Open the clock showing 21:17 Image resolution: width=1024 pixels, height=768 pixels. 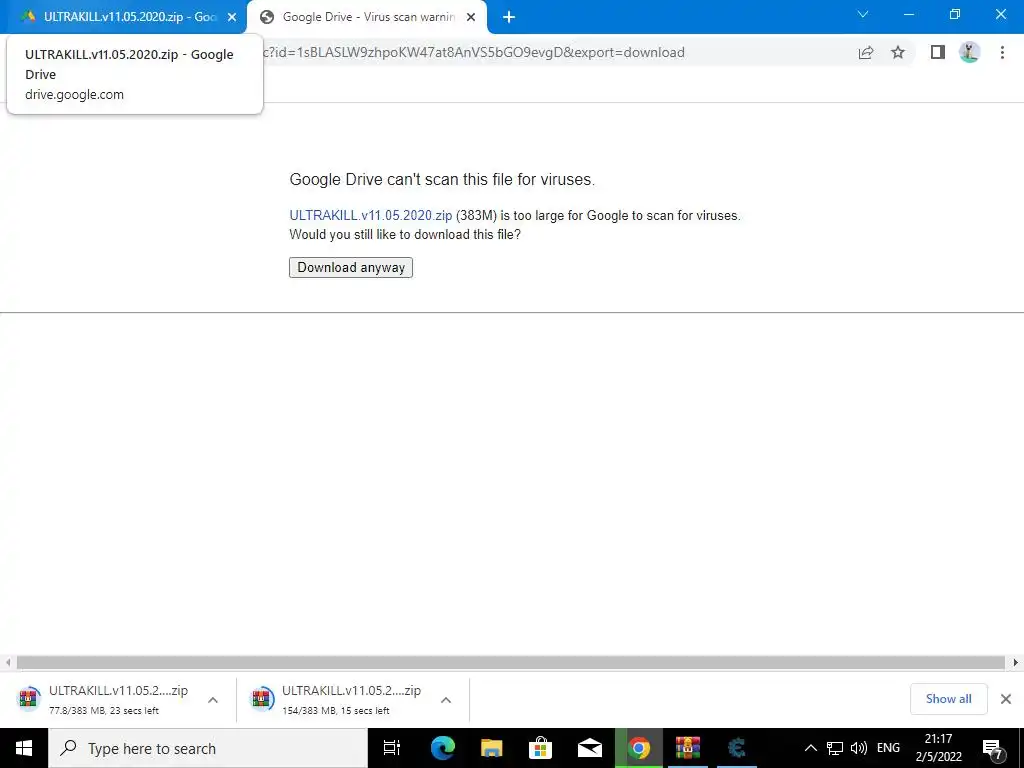938,748
